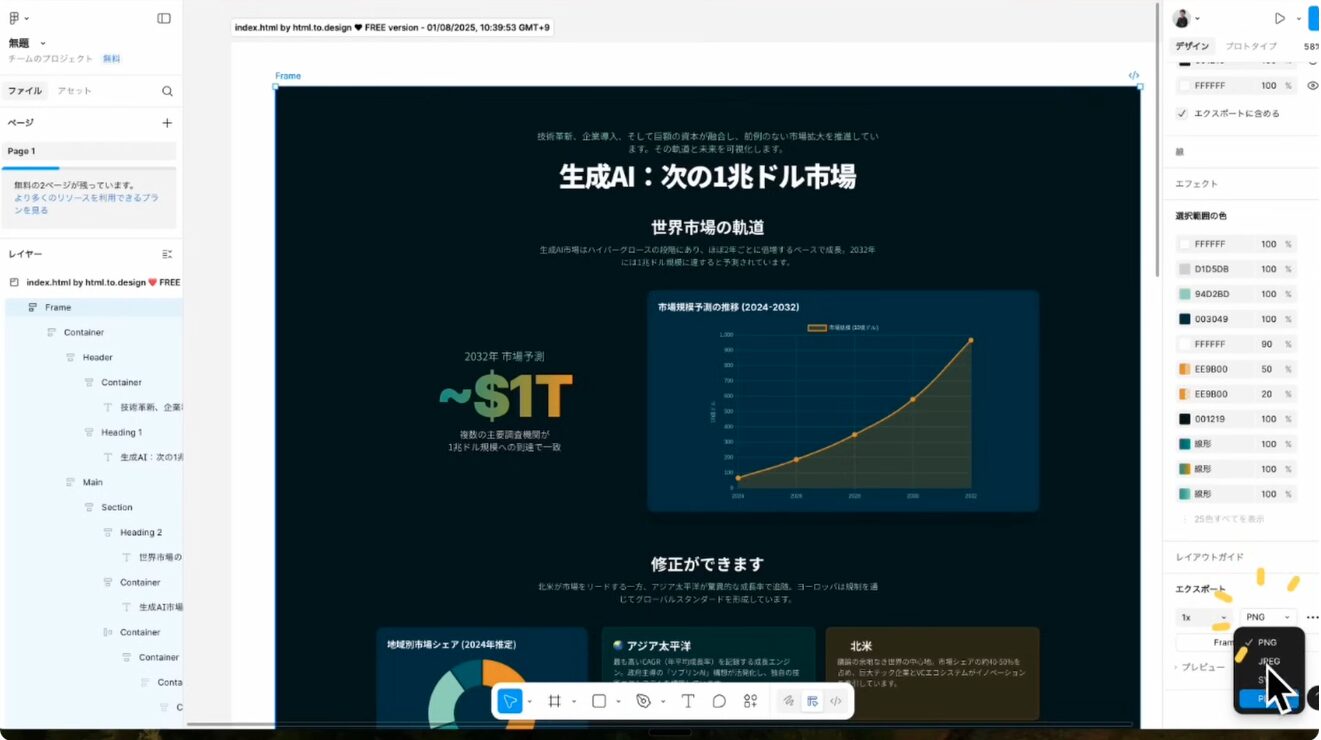This screenshot has height=740, width=1321.
Task: Toggle visibility eye for FFFFFF fill
Action: click(1312, 86)
